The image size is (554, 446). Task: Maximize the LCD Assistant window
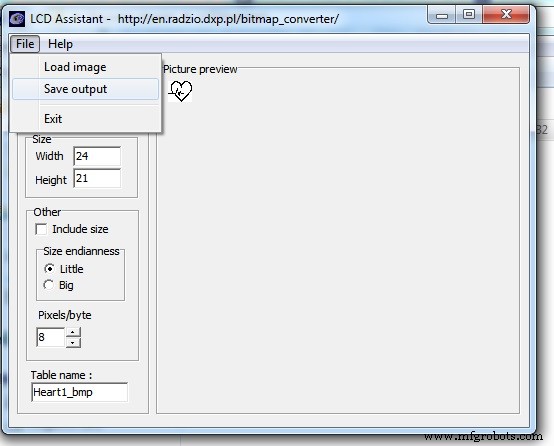(x=469, y=14)
